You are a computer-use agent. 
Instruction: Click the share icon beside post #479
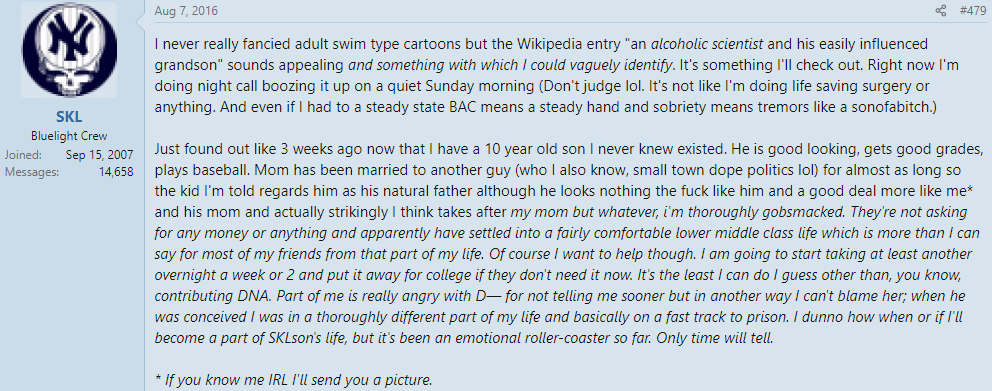pos(941,11)
